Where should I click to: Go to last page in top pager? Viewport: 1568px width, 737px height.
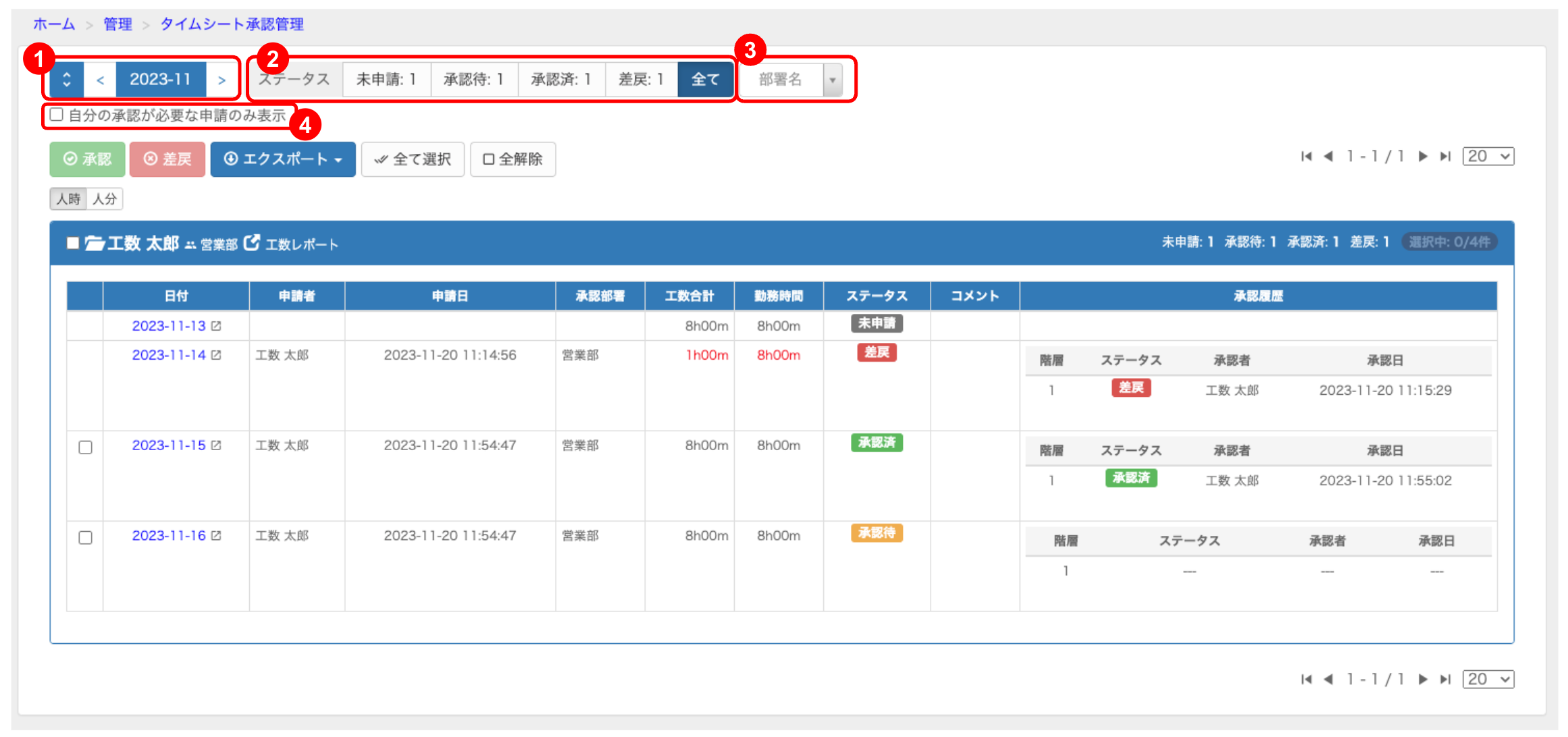1445,157
